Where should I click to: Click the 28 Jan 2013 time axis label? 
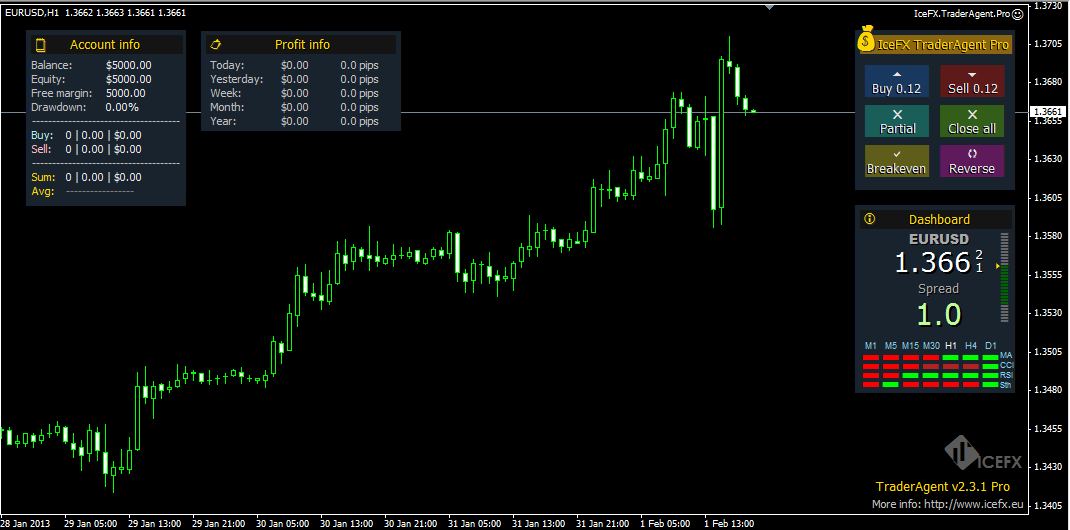23,523
